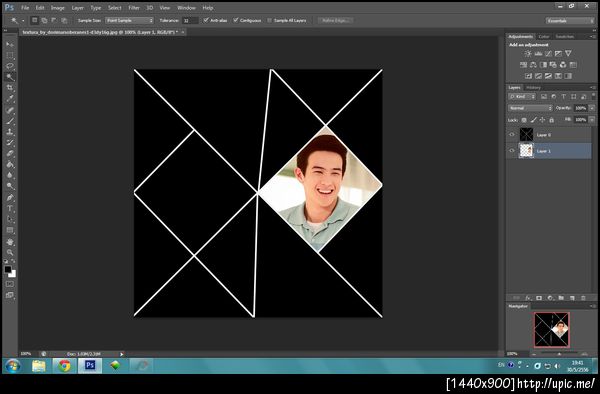Click the Navigator preview thumbnail
600x394 pixels.
551,330
